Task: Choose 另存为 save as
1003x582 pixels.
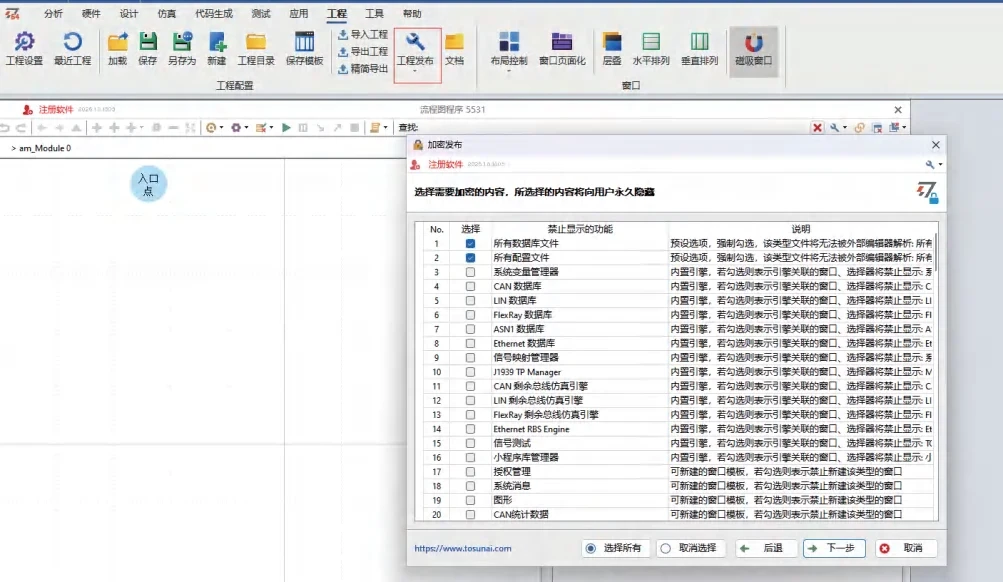Action: click(182, 49)
